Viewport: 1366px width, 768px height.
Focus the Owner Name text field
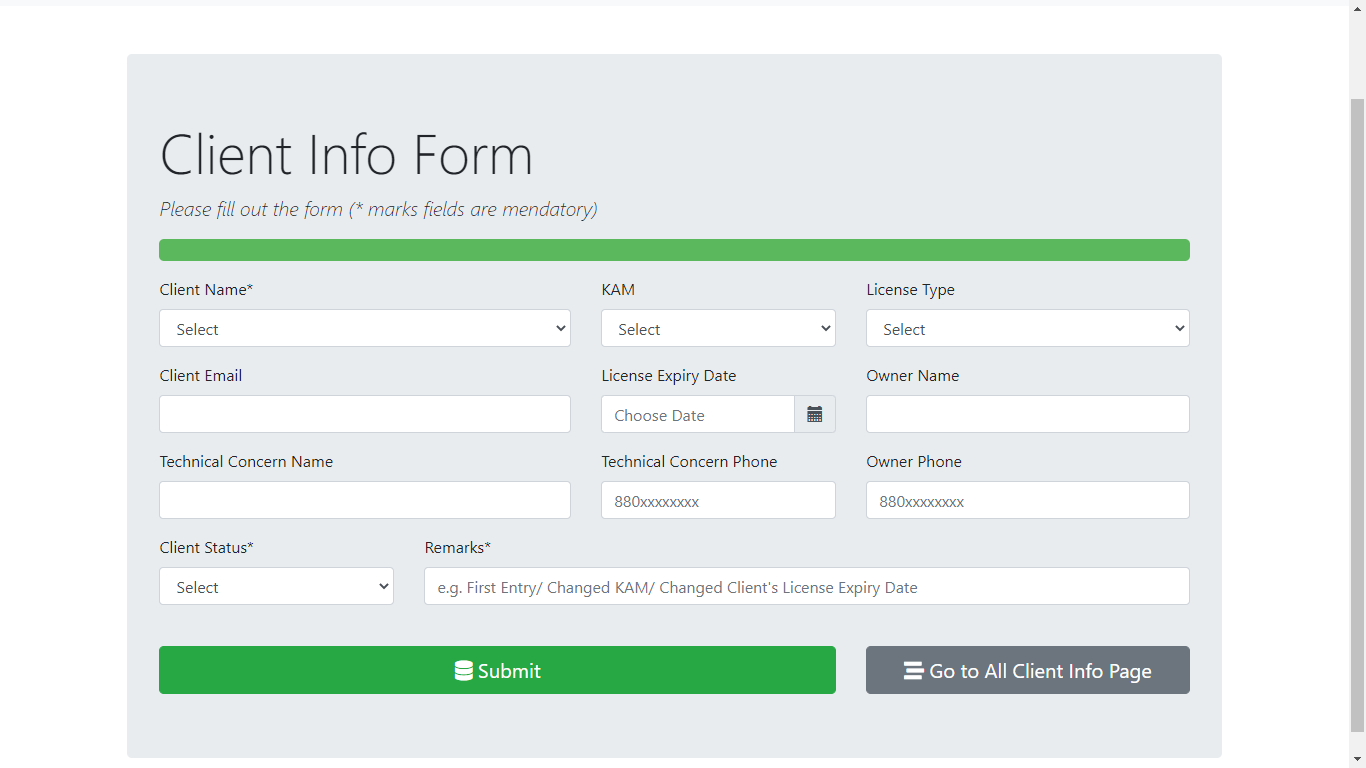1028,414
